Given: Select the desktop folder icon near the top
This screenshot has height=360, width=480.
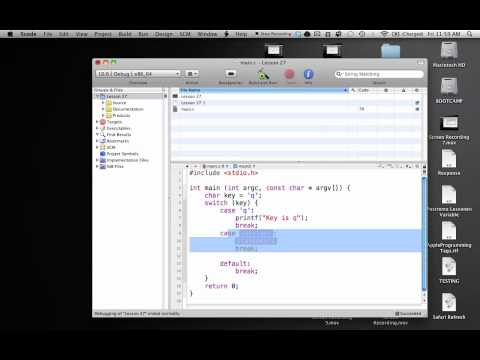Looking at the screenshot, I should tap(391, 51).
